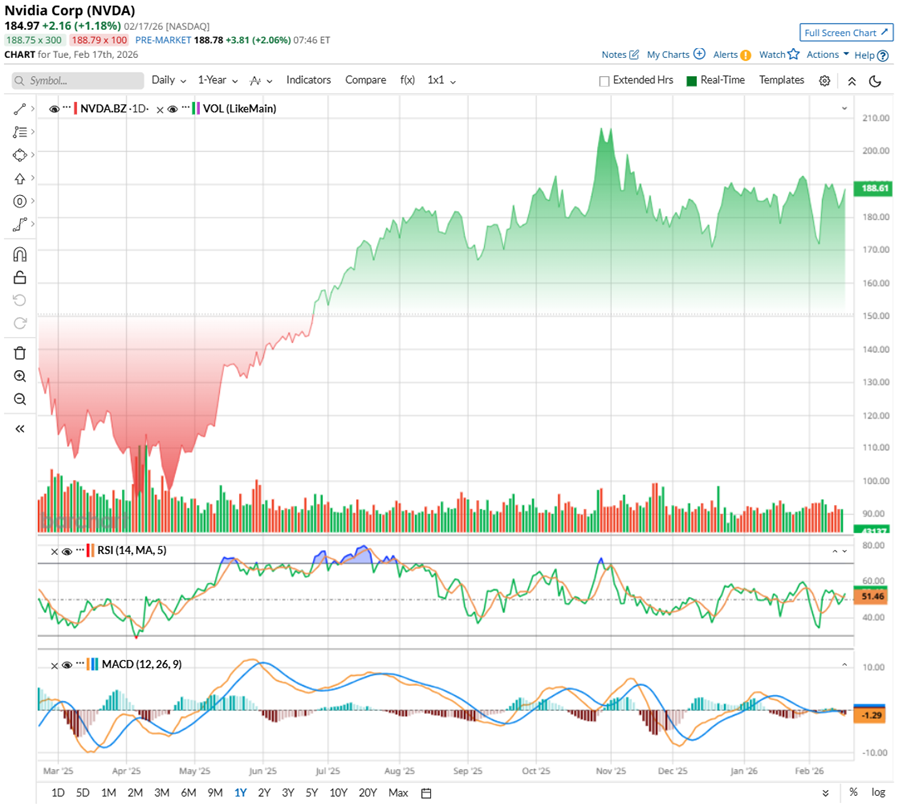Open the f(x) expressions tool
This screenshot has height=811, width=903.
(x=407, y=80)
